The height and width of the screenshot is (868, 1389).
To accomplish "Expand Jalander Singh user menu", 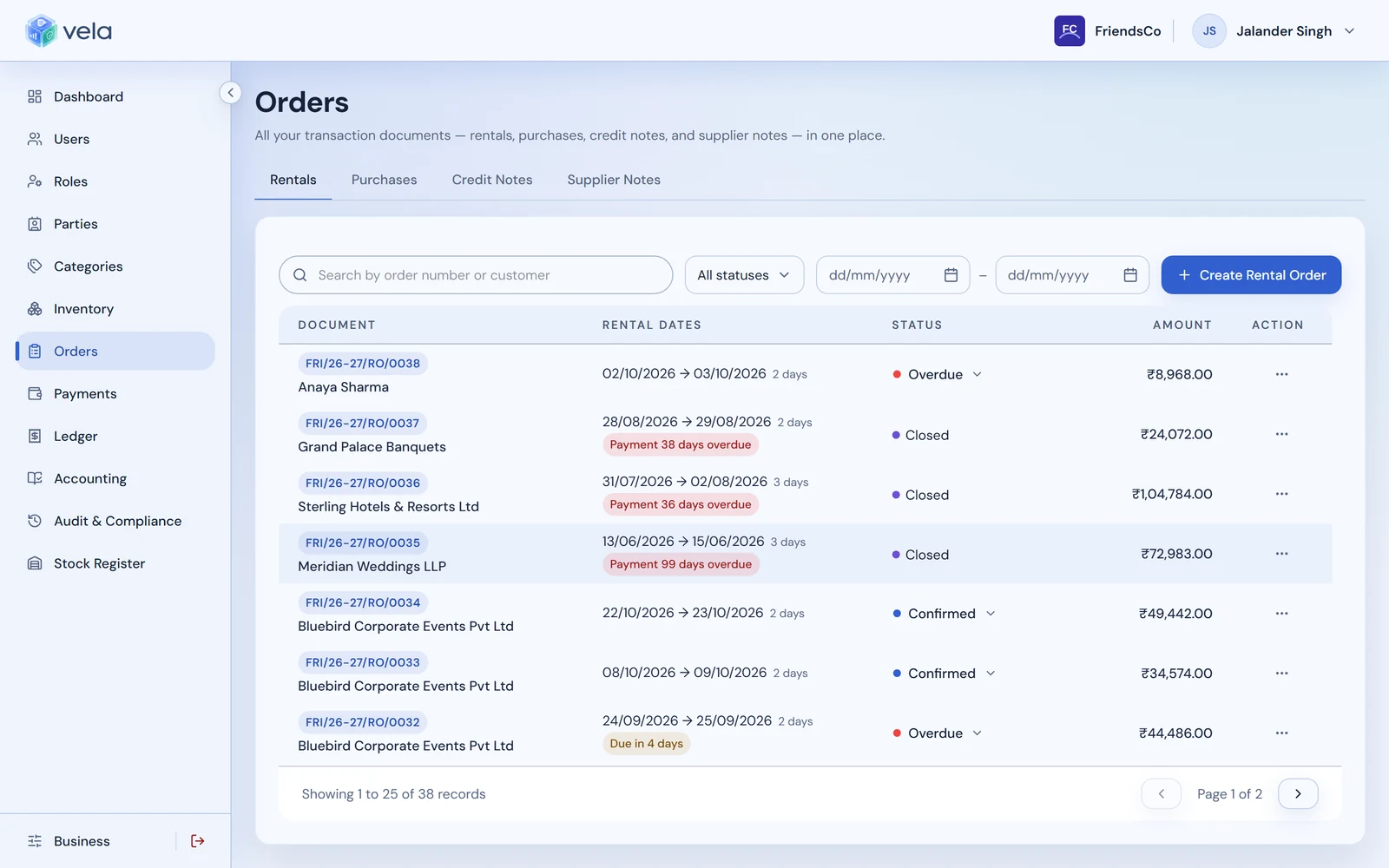I will (x=1274, y=31).
